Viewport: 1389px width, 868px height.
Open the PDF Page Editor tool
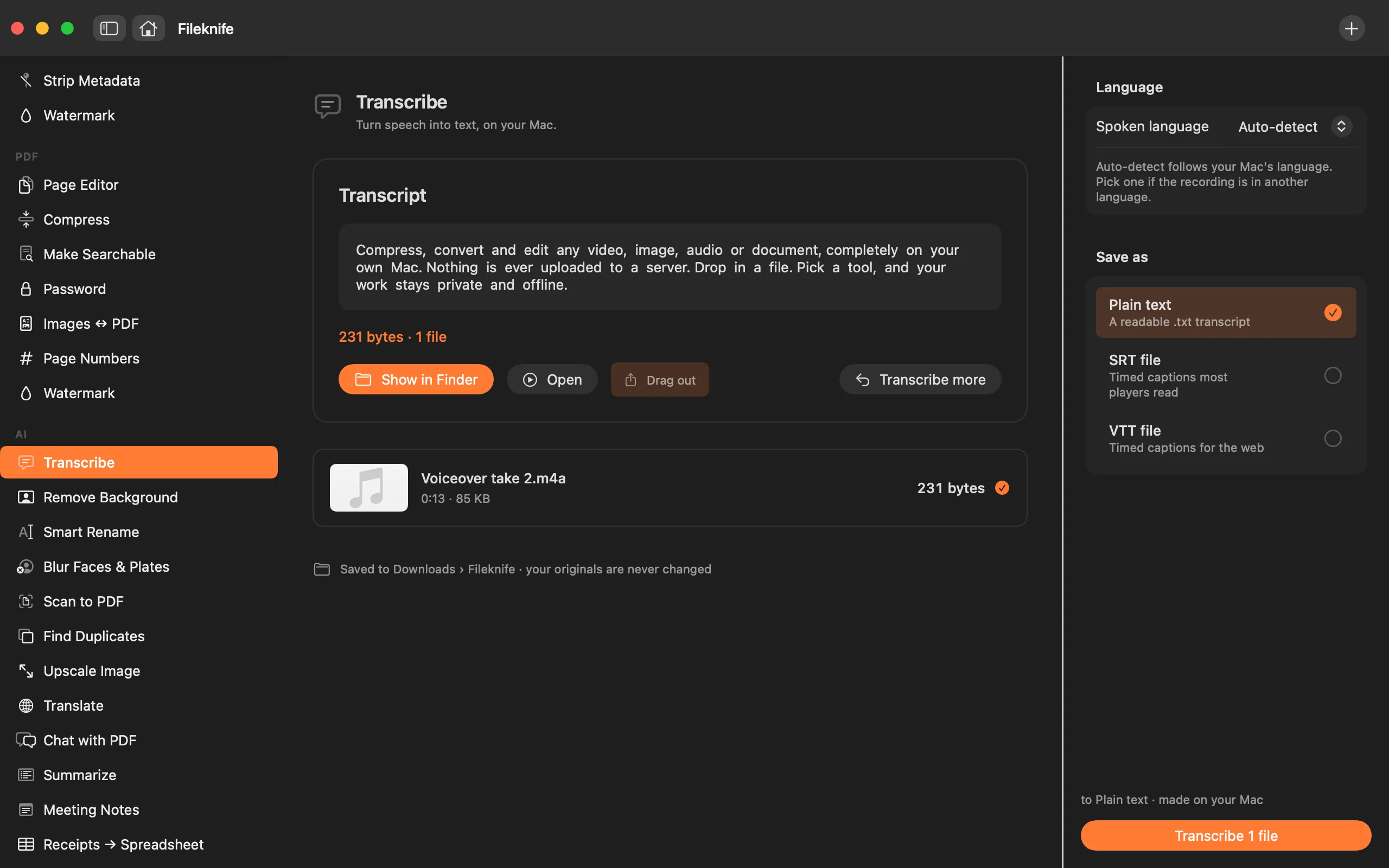point(139,185)
